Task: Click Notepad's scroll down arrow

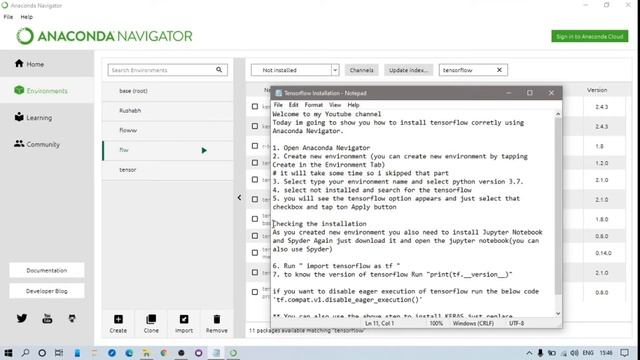Action: (x=558, y=313)
